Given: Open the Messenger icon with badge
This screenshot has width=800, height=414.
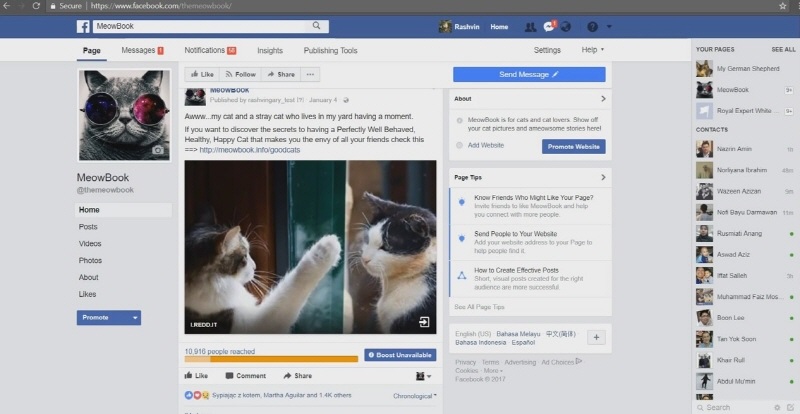Looking at the screenshot, I should (x=549, y=27).
